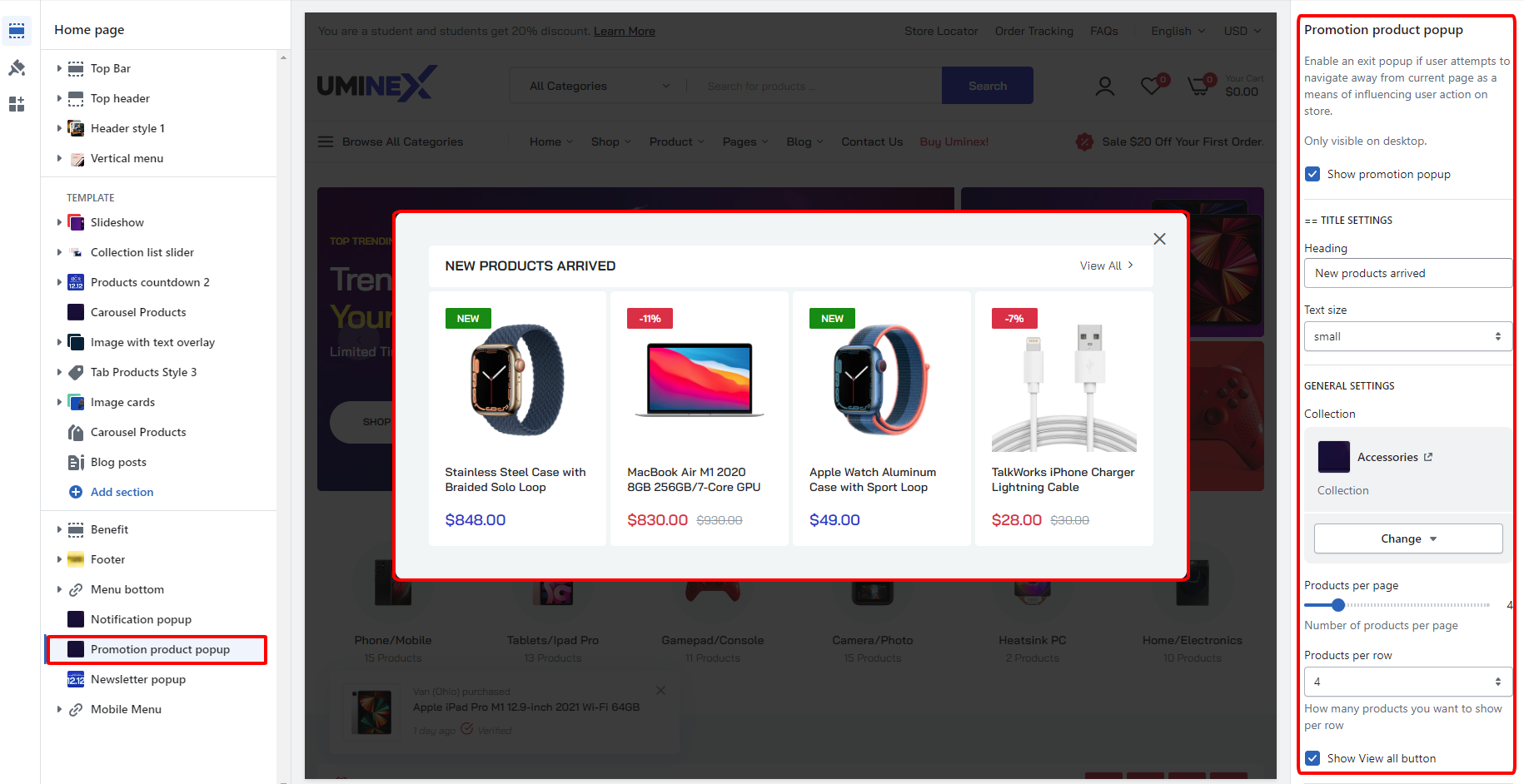Open the Products per row dropdown

pos(1407,682)
